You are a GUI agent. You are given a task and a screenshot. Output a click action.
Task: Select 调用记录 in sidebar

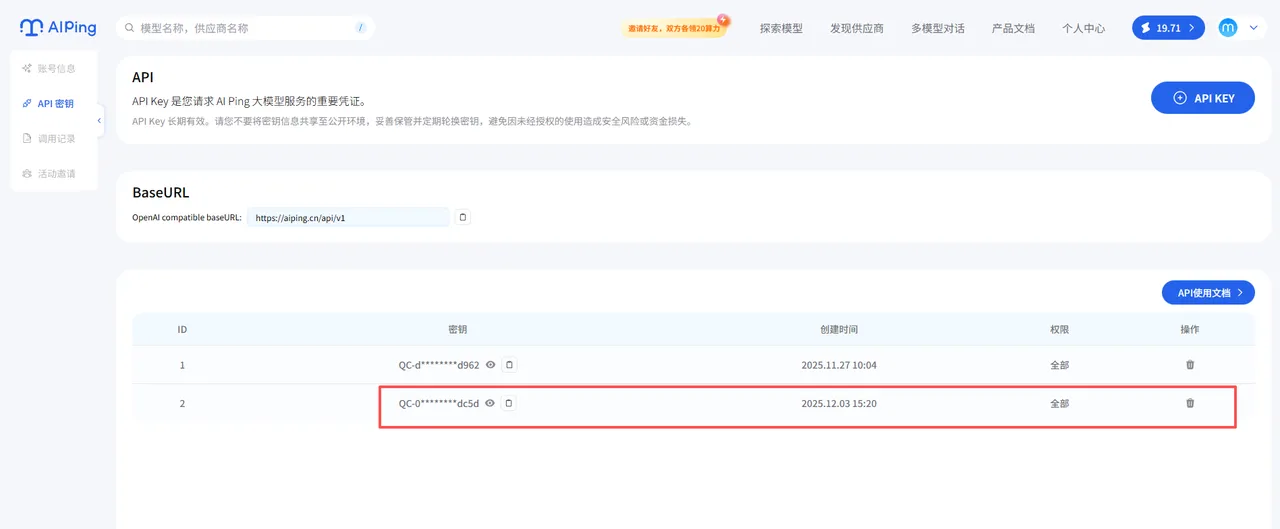tap(49, 138)
